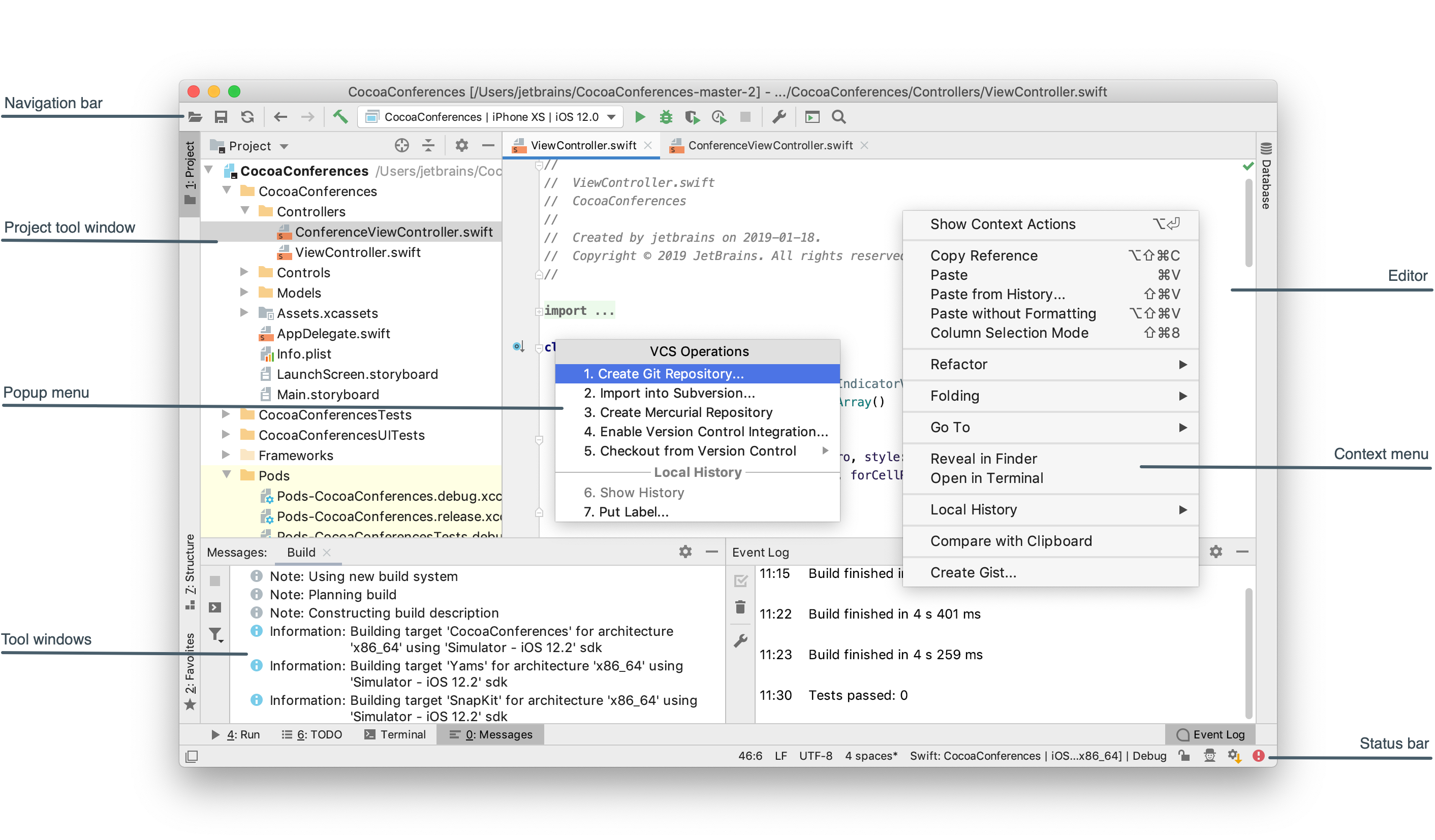Viewport: 1435px width, 840px height.
Task: Toggle tool window buttons at status bar corner
Action: pyautogui.click(x=192, y=756)
